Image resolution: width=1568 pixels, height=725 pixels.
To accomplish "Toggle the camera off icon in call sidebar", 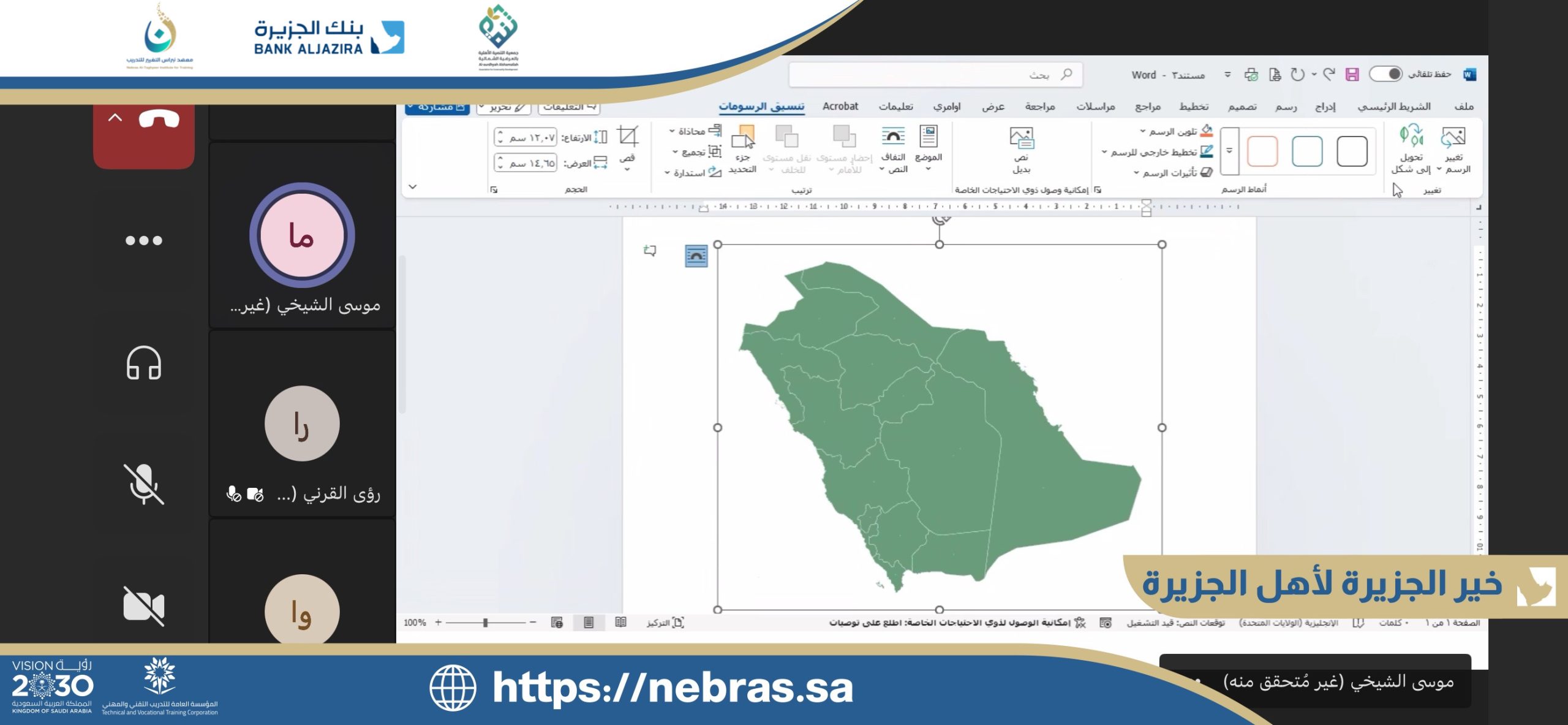I will pos(143,605).
